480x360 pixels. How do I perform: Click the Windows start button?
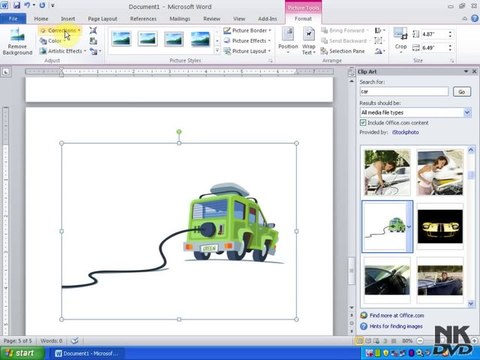point(22,353)
